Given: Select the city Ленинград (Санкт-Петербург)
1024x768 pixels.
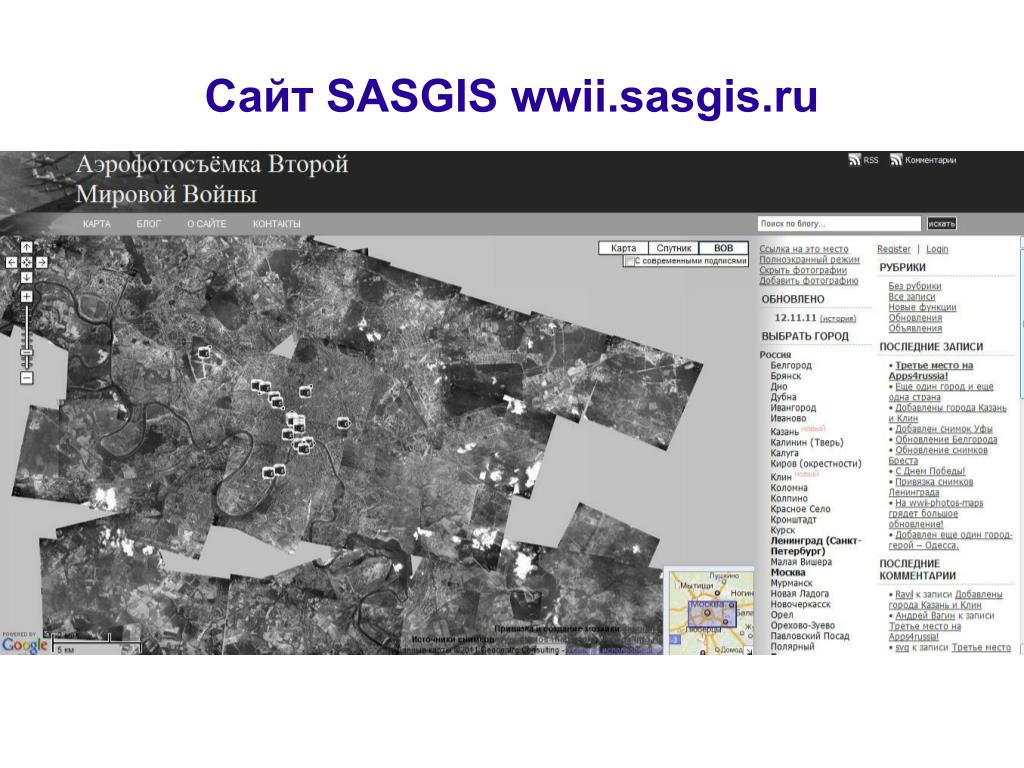Looking at the screenshot, I should tap(816, 545).
